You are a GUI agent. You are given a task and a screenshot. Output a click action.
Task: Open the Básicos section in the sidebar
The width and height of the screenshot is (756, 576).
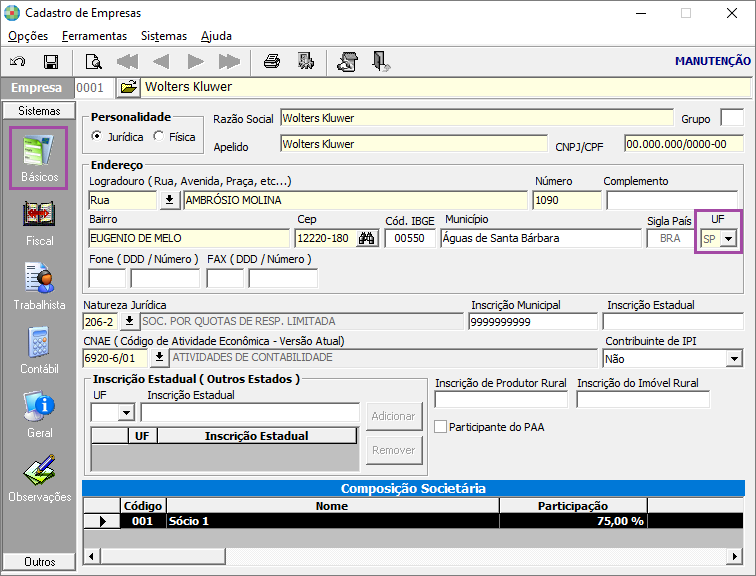39,158
